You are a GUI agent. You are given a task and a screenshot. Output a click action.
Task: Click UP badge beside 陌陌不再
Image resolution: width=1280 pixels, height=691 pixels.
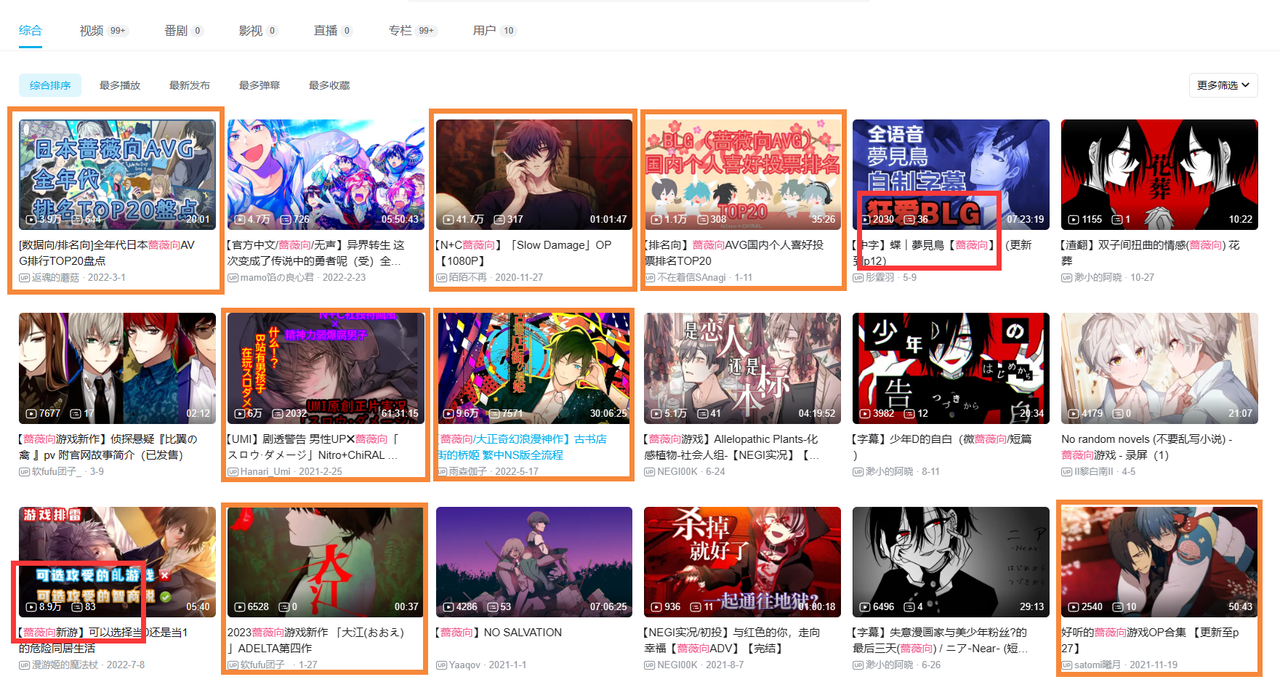pos(441,277)
